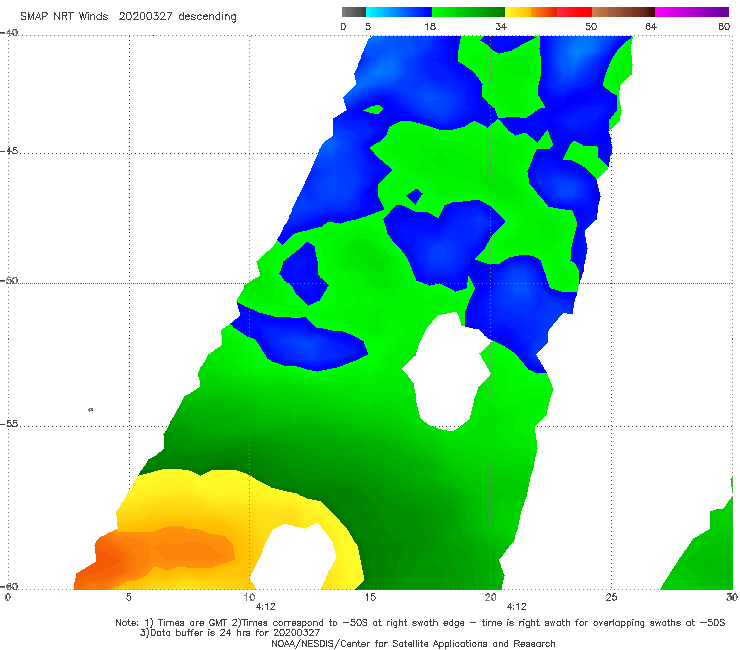Click the latitude axis label -55
Image resolution: width=740 pixels, height=650 pixels.
click(x=9, y=424)
